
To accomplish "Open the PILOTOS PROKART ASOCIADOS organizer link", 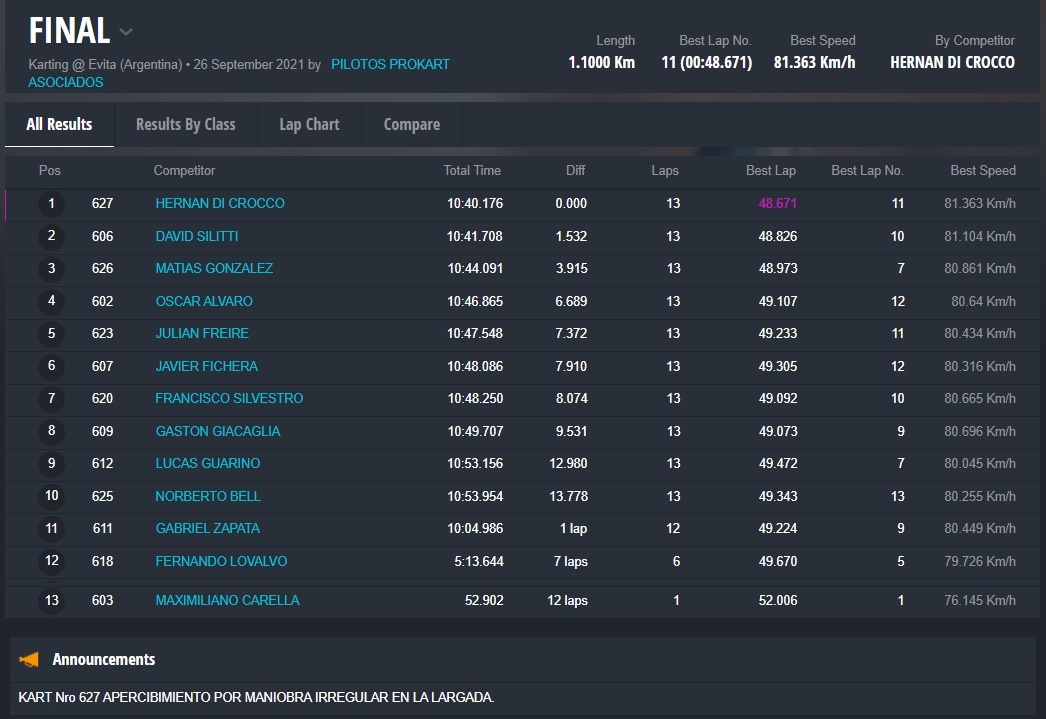I will coord(390,64).
